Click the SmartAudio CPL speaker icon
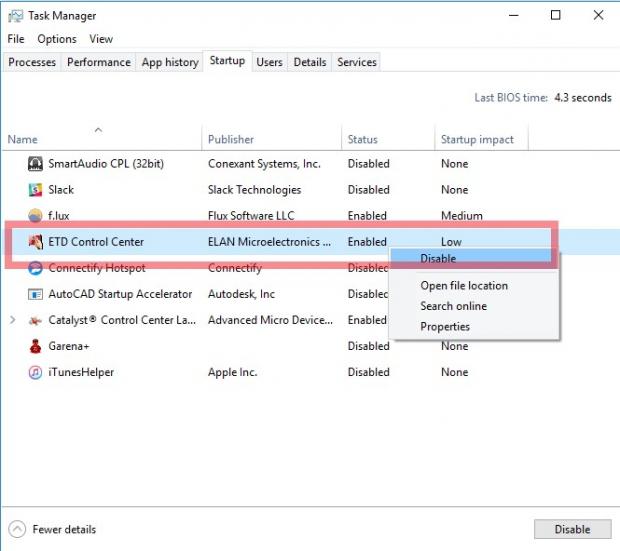This screenshot has height=551, width=620. pyautogui.click(x=35, y=164)
